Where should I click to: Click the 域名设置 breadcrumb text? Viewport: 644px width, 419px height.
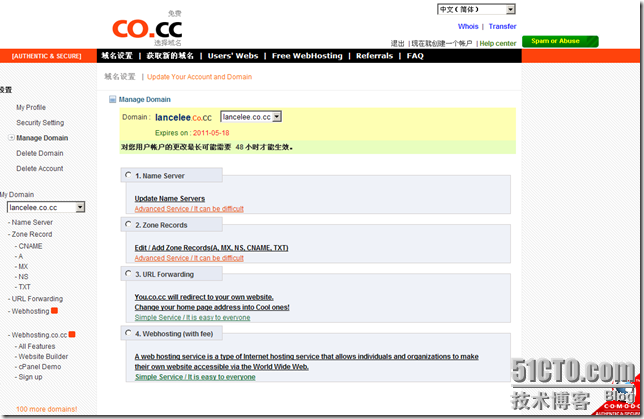coord(120,77)
